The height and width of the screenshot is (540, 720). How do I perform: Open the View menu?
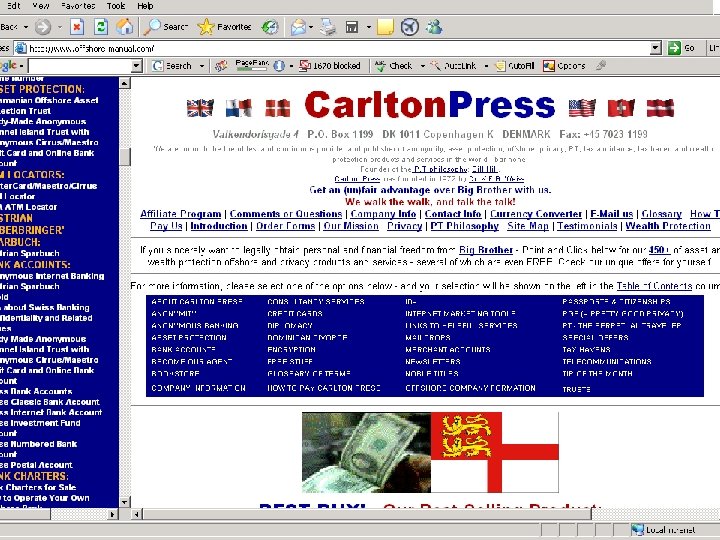(41, 6)
